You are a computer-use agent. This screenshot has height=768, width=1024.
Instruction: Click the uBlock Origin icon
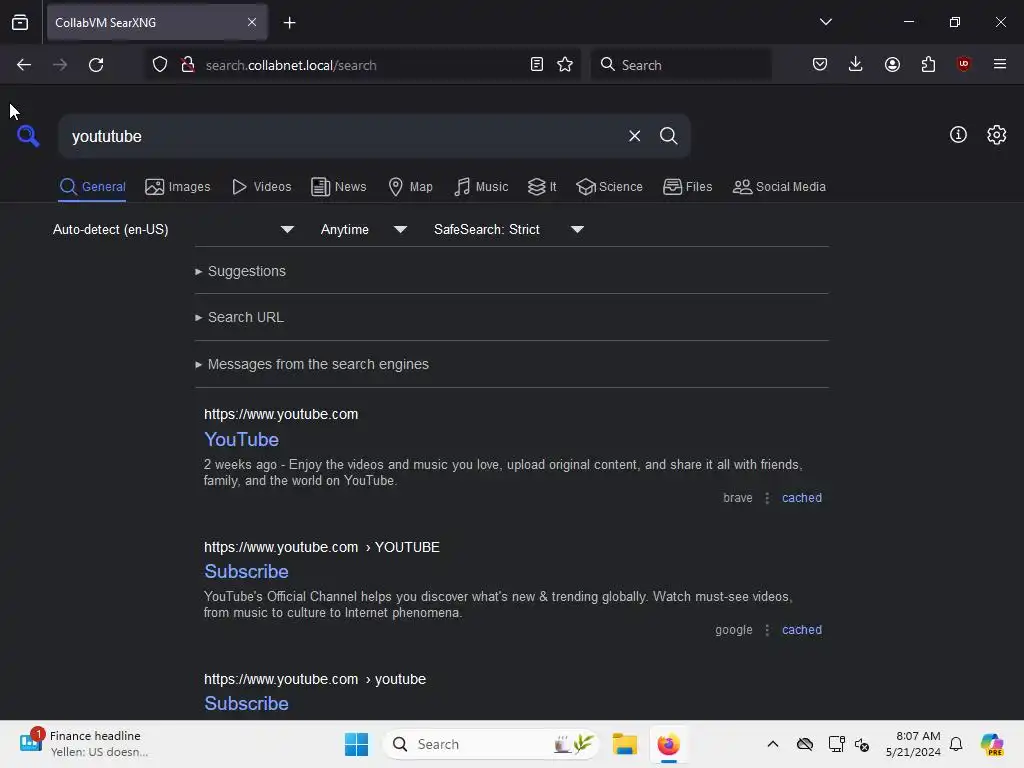[x=963, y=64]
